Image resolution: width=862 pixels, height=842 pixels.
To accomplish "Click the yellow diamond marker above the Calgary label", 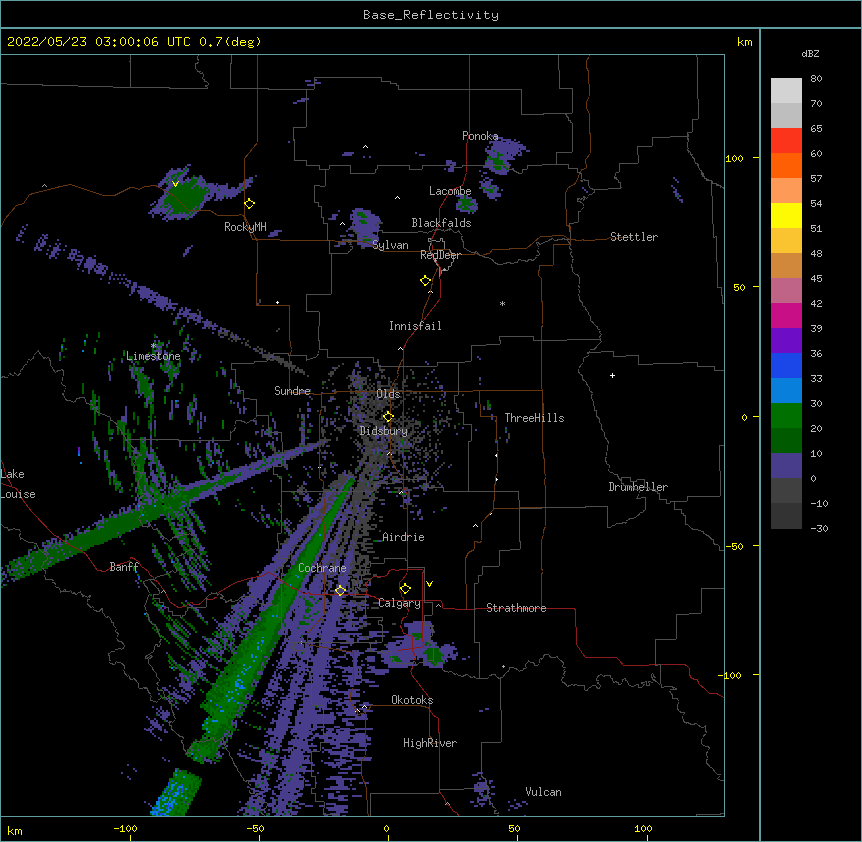I will point(405,589).
